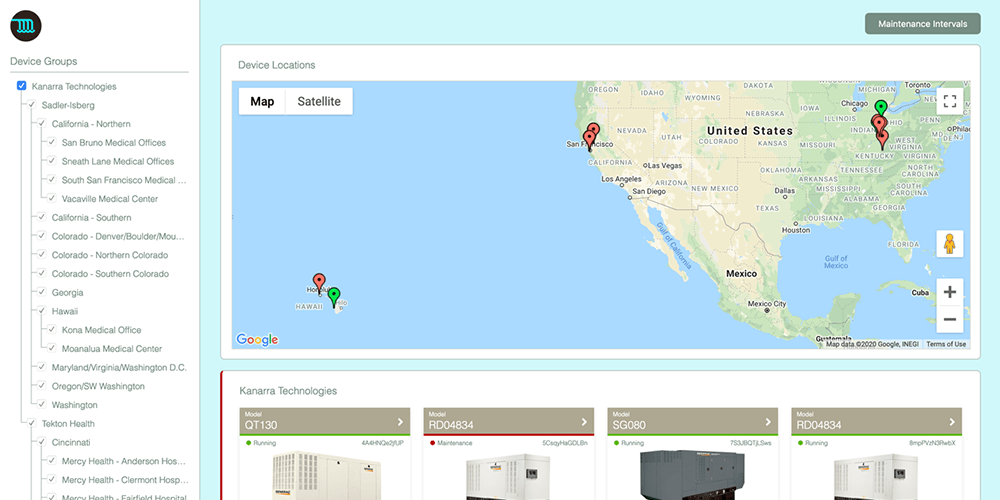
Task: Click the 'Device Locations' heading
Action: click(x=277, y=65)
